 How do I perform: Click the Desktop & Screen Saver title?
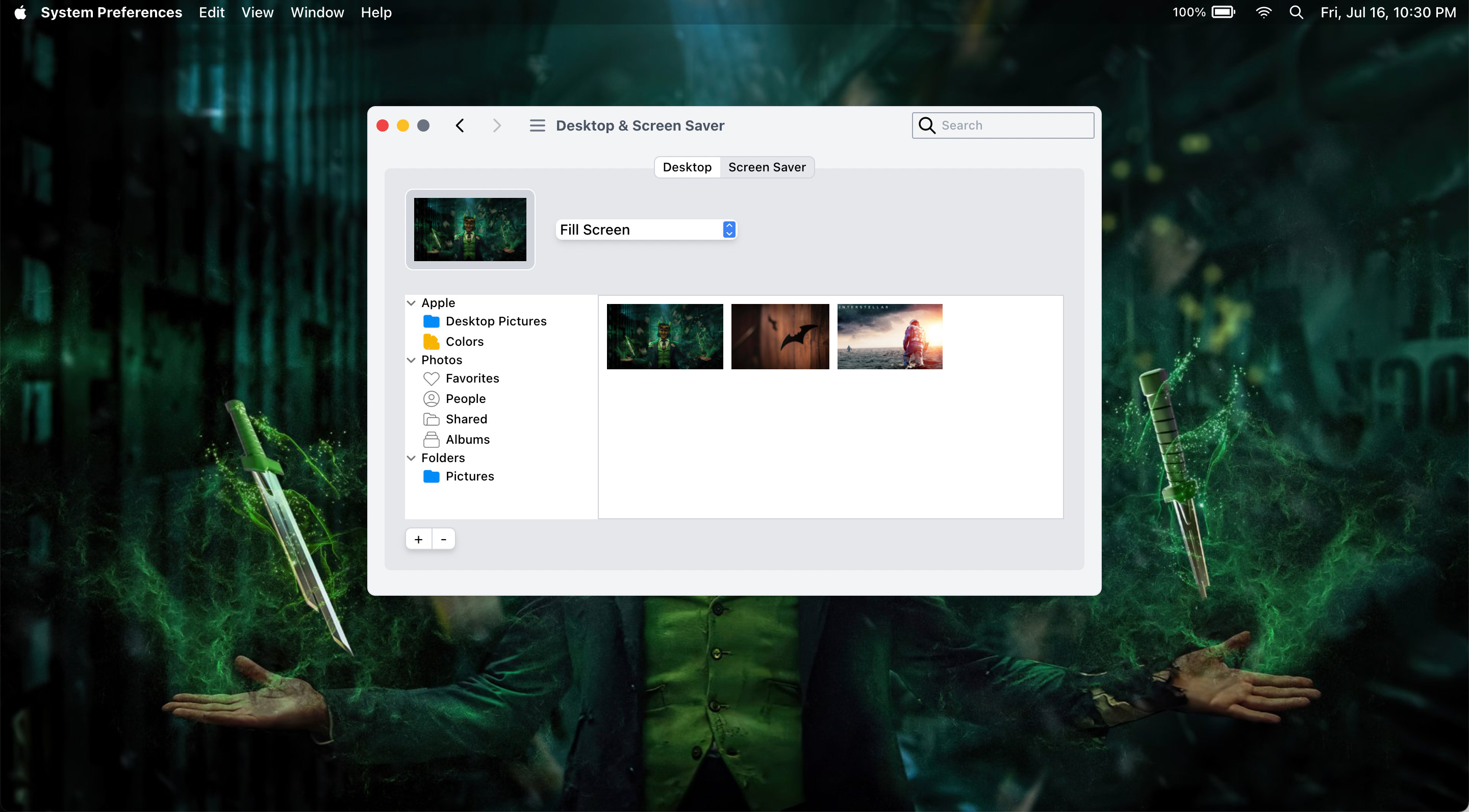(x=640, y=125)
